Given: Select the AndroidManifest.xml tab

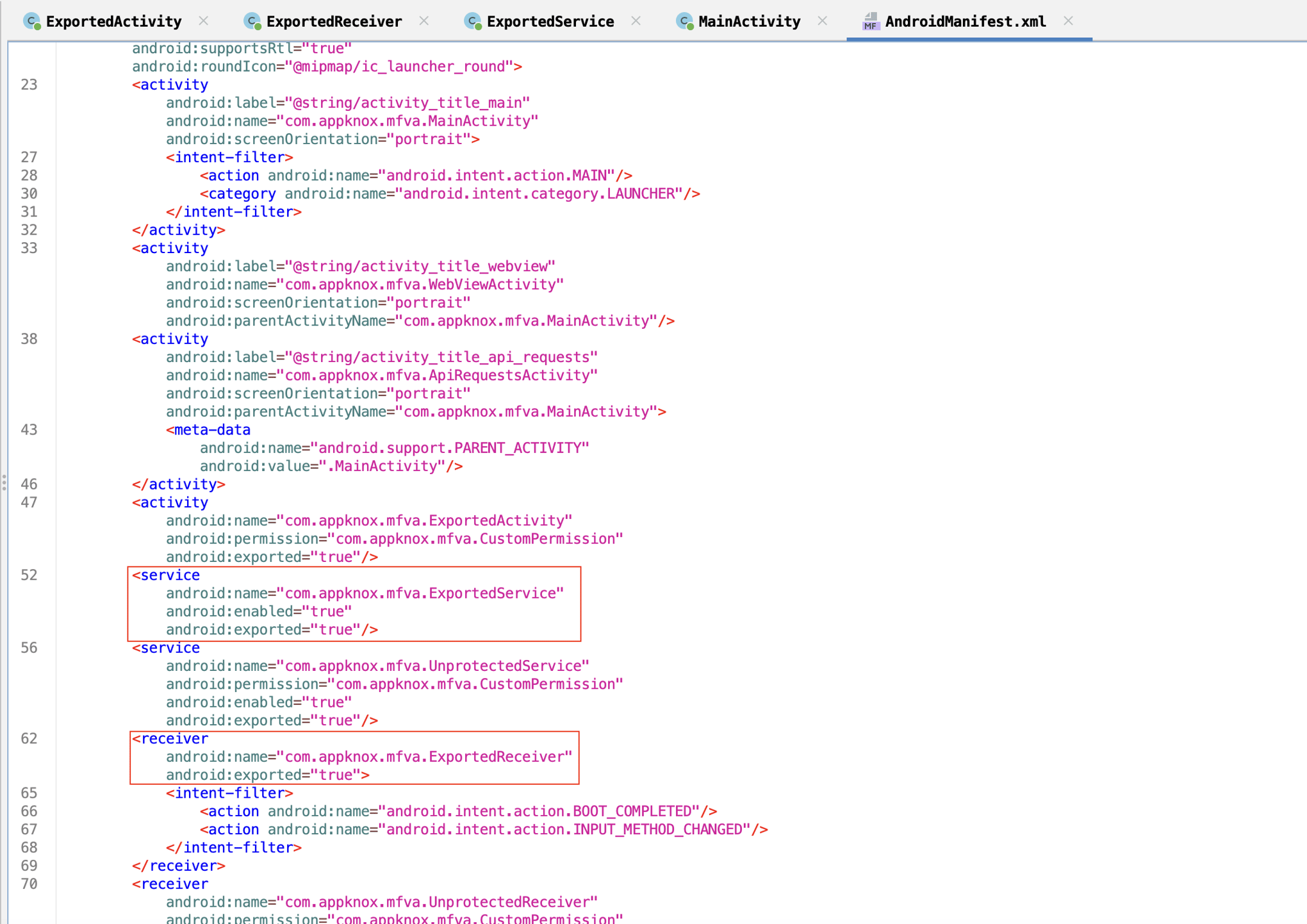Looking at the screenshot, I should click(x=965, y=21).
